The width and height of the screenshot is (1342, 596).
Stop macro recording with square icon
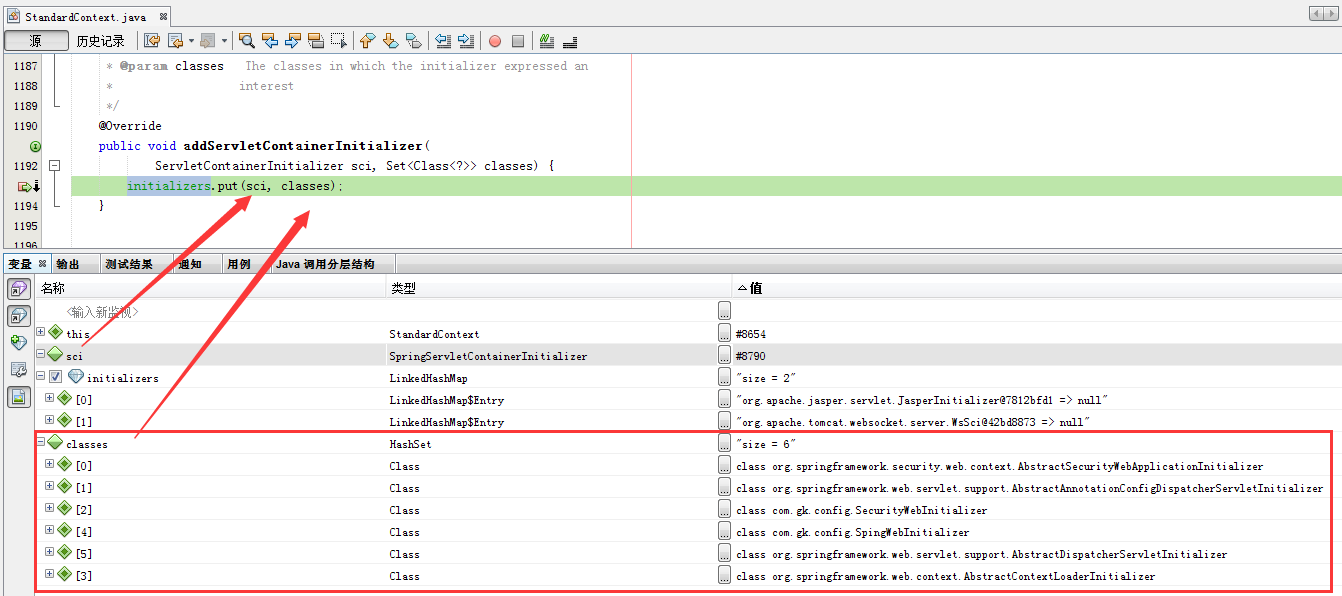[518, 41]
